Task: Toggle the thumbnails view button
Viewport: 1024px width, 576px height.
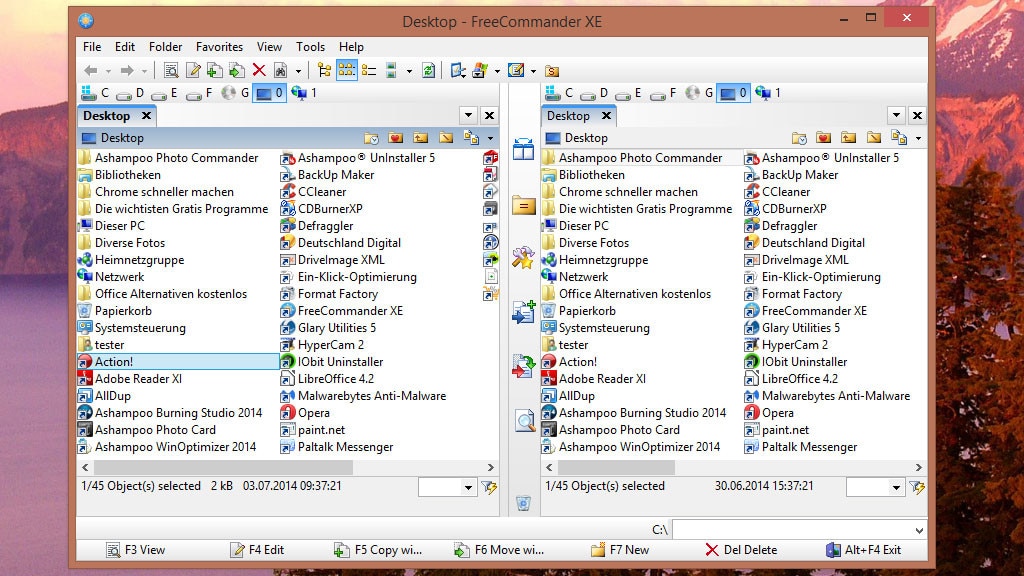Action: [x=392, y=71]
